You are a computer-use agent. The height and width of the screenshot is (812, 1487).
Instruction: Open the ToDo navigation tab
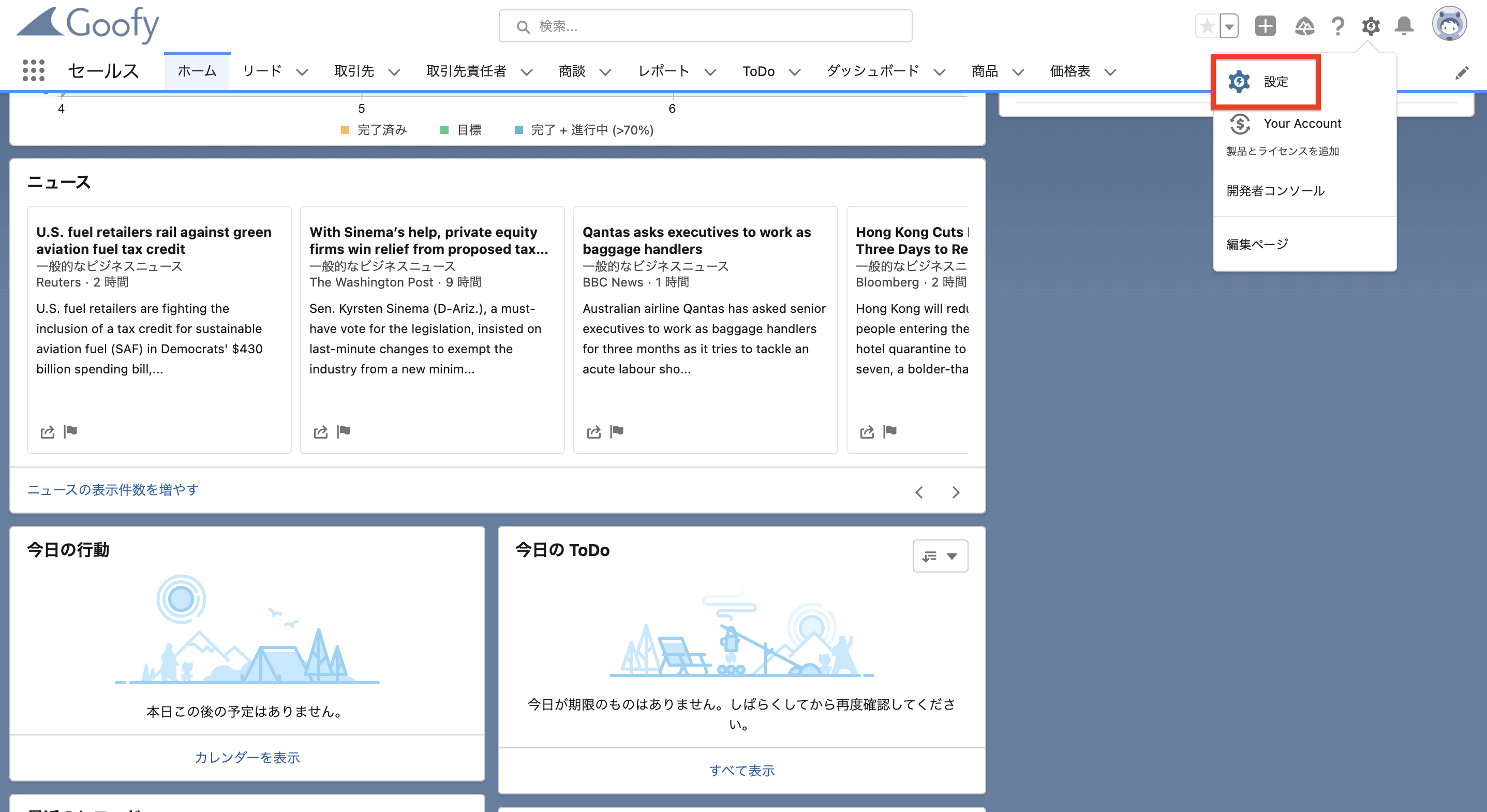[758, 71]
